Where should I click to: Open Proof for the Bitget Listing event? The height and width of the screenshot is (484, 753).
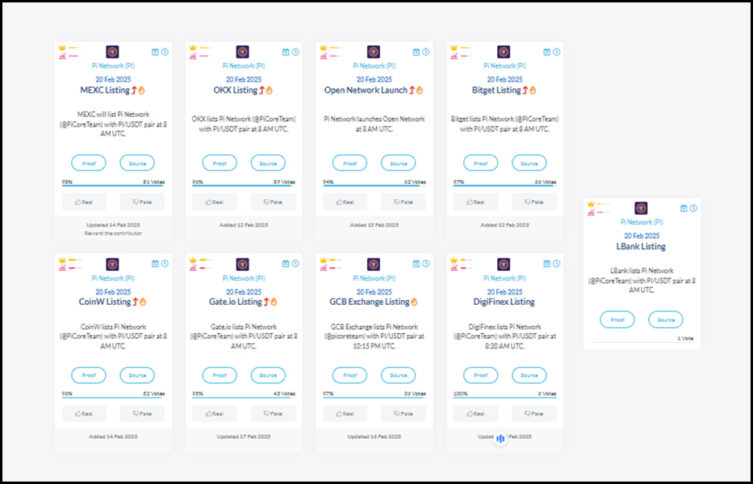point(481,163)
